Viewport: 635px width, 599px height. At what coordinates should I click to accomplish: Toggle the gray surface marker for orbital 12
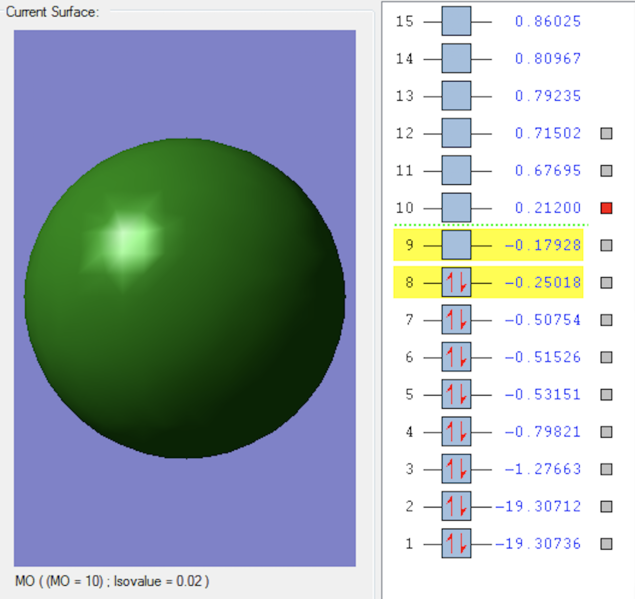point(606,133)
